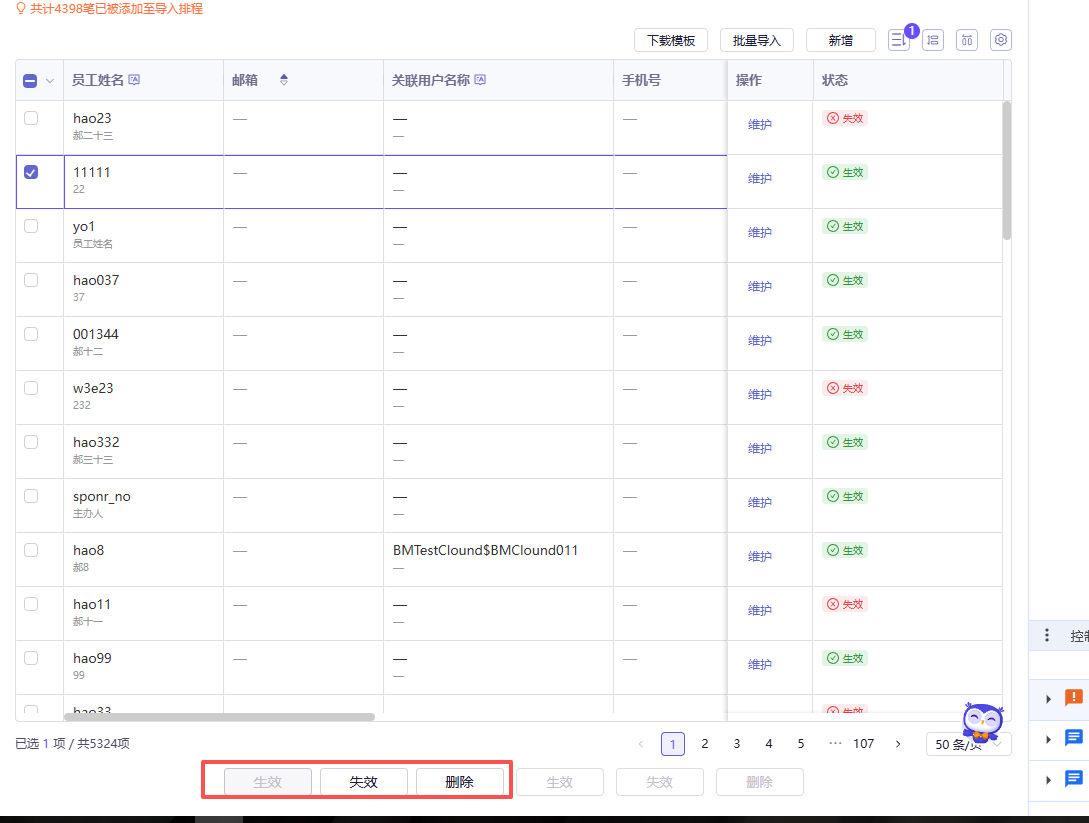This screenshot has width=1089, height=823.
Task: Click the owl assistant mascot icon
Action: click(981, 722)
